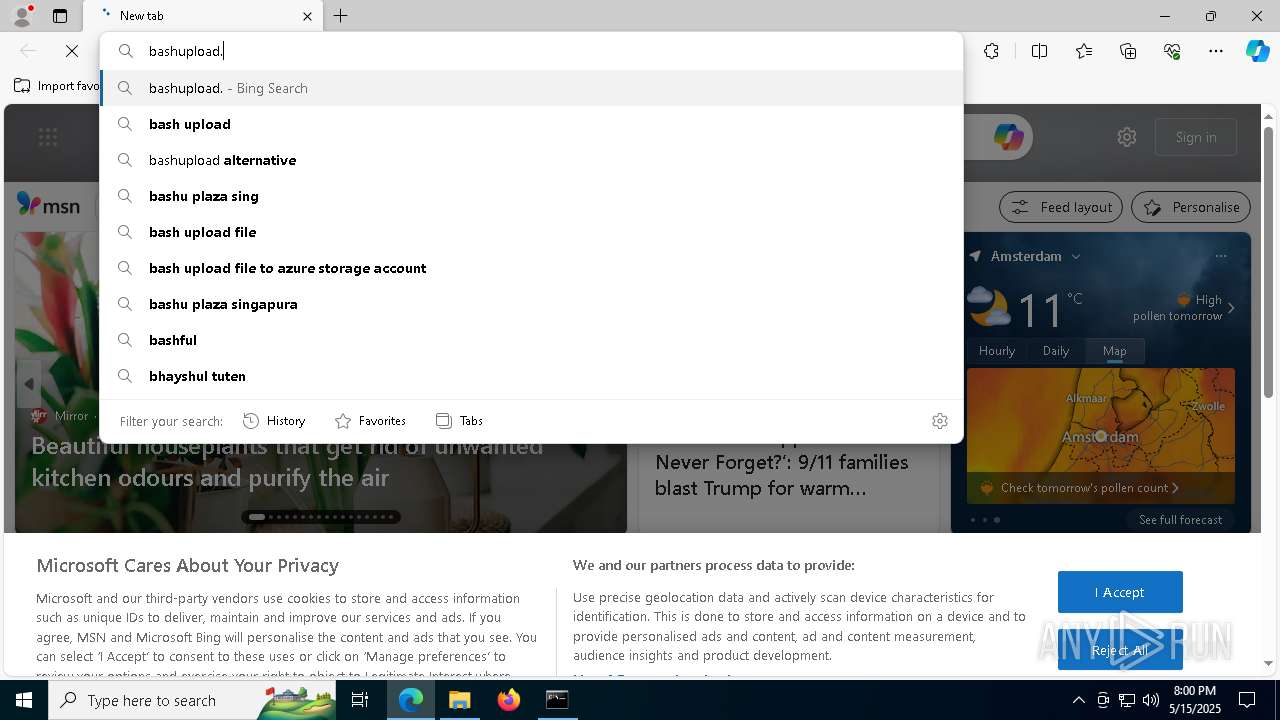The height and width of the screenshot is (720, 1280).
Task: Open page settings gear on MSN page
Action: coord(1127,137)
